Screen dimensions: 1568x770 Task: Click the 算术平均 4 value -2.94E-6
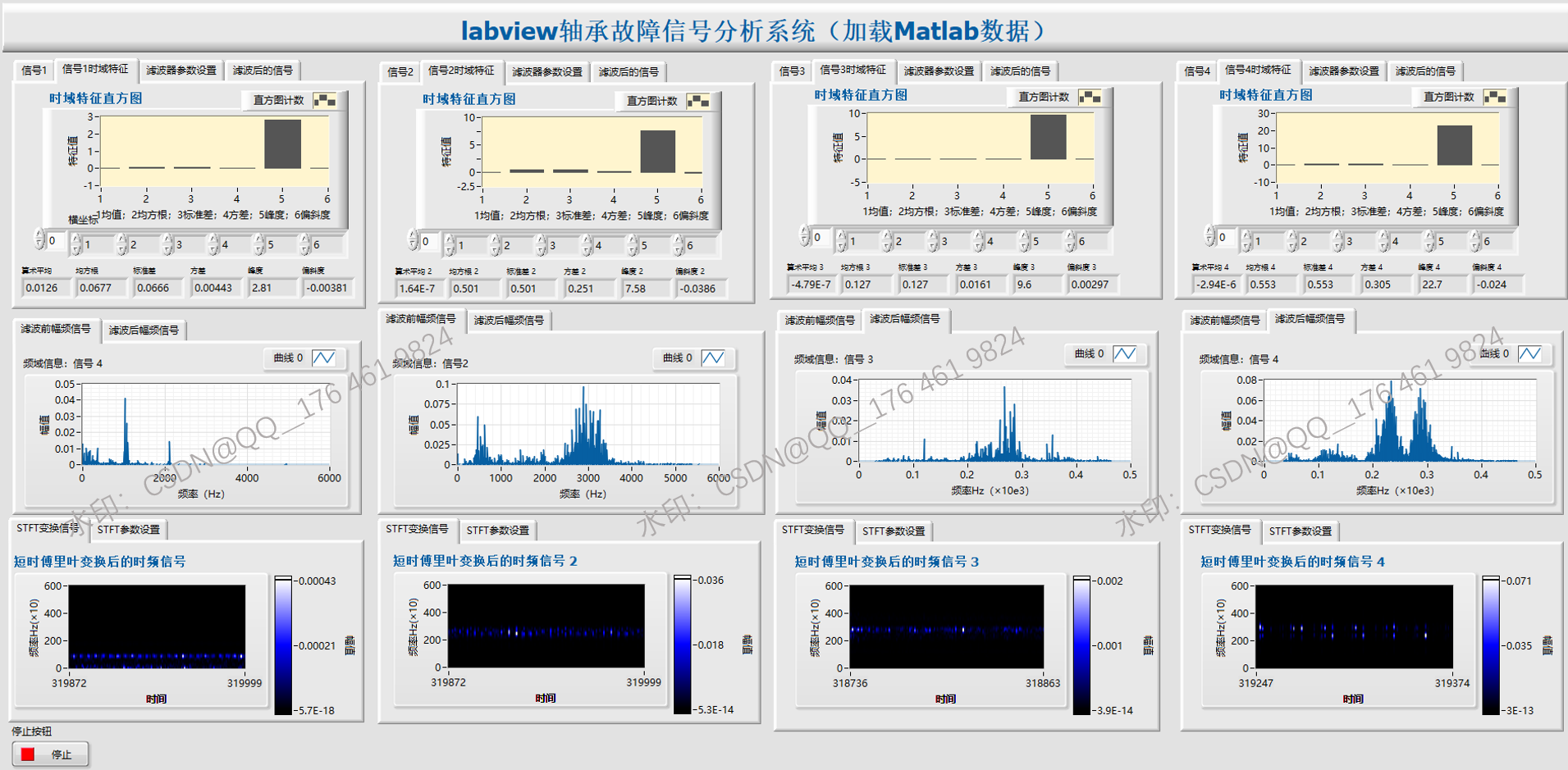(1217, 285)
